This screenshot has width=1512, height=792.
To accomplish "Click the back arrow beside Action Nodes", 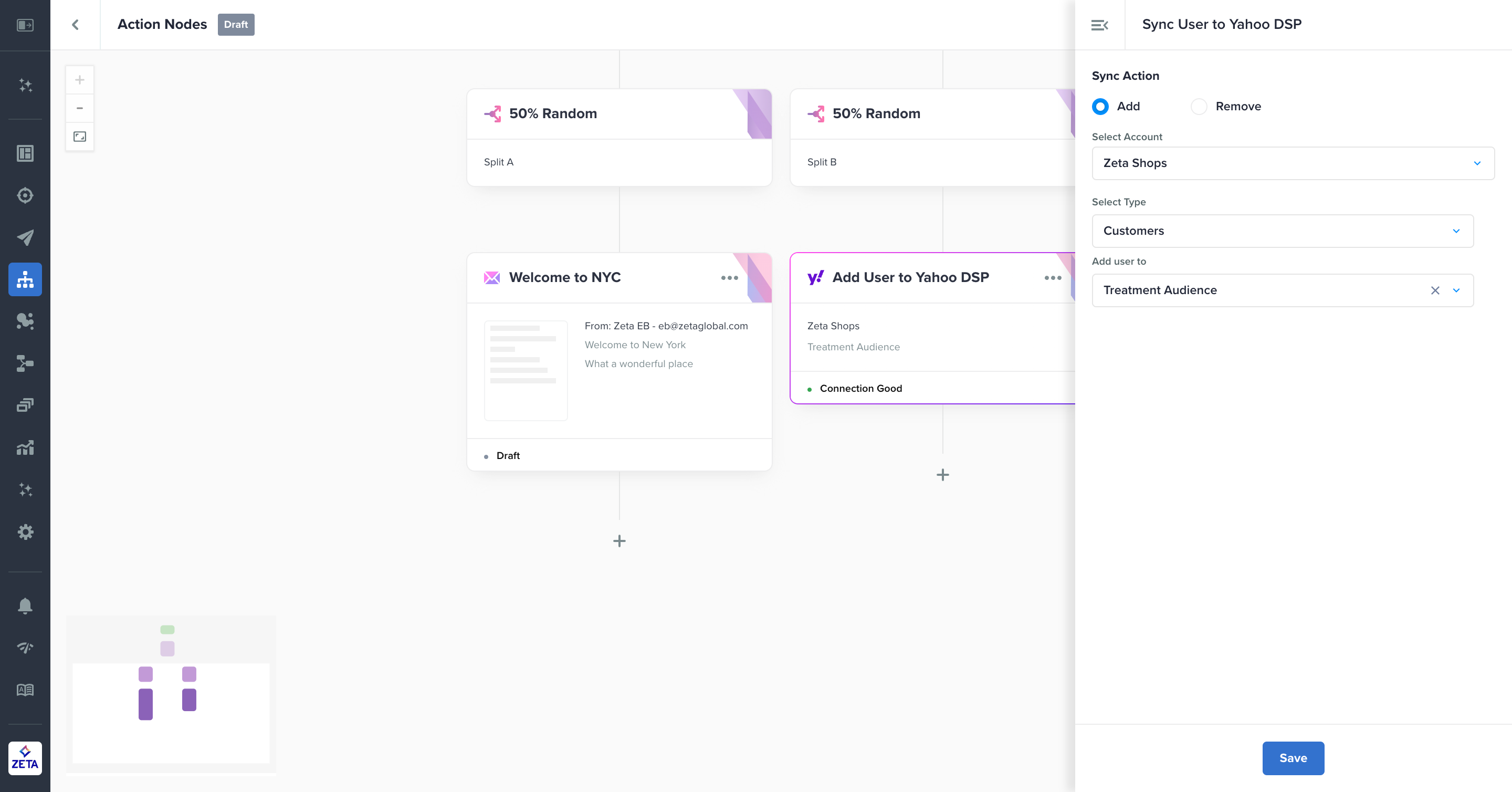I will (x=75, y=25).
